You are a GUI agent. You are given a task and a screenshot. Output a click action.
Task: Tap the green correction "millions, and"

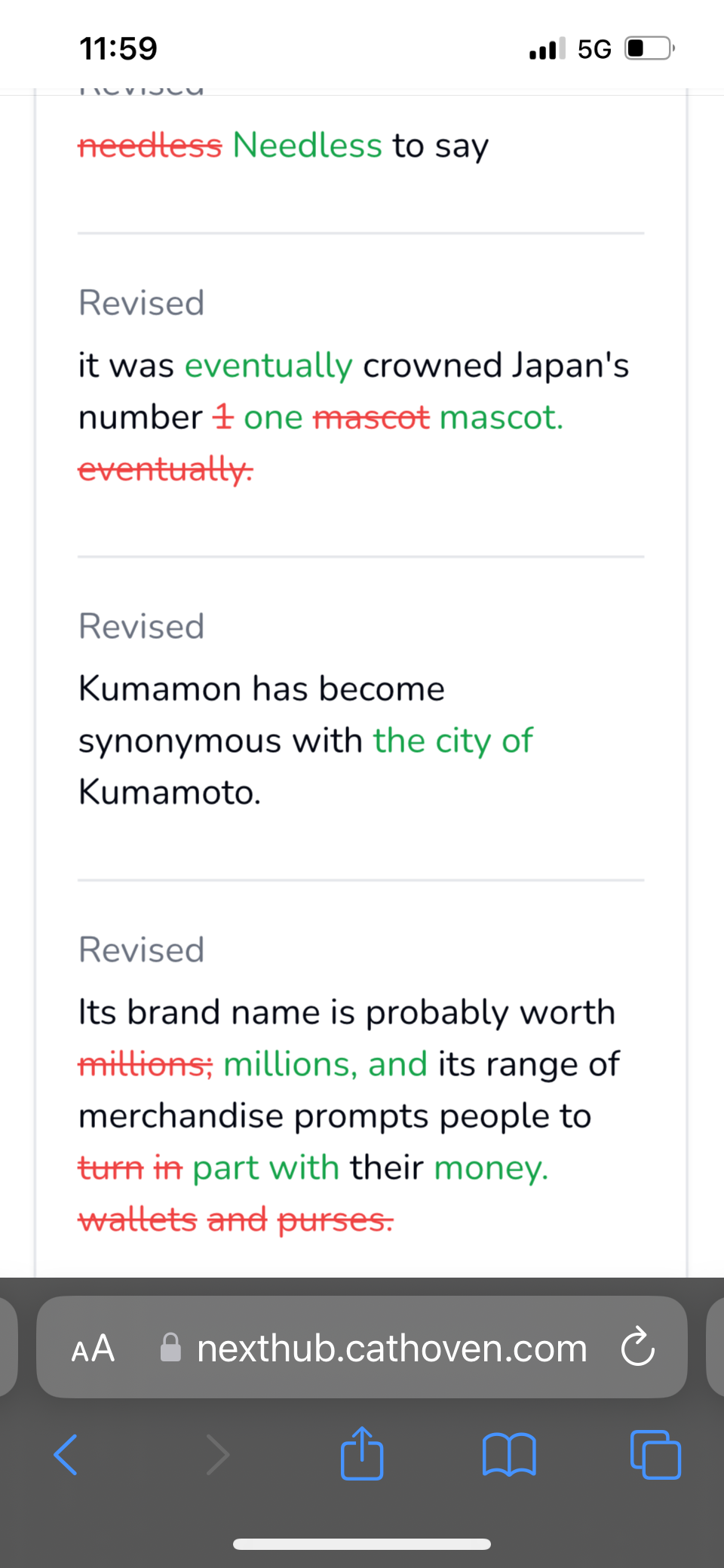[326, 1064]
